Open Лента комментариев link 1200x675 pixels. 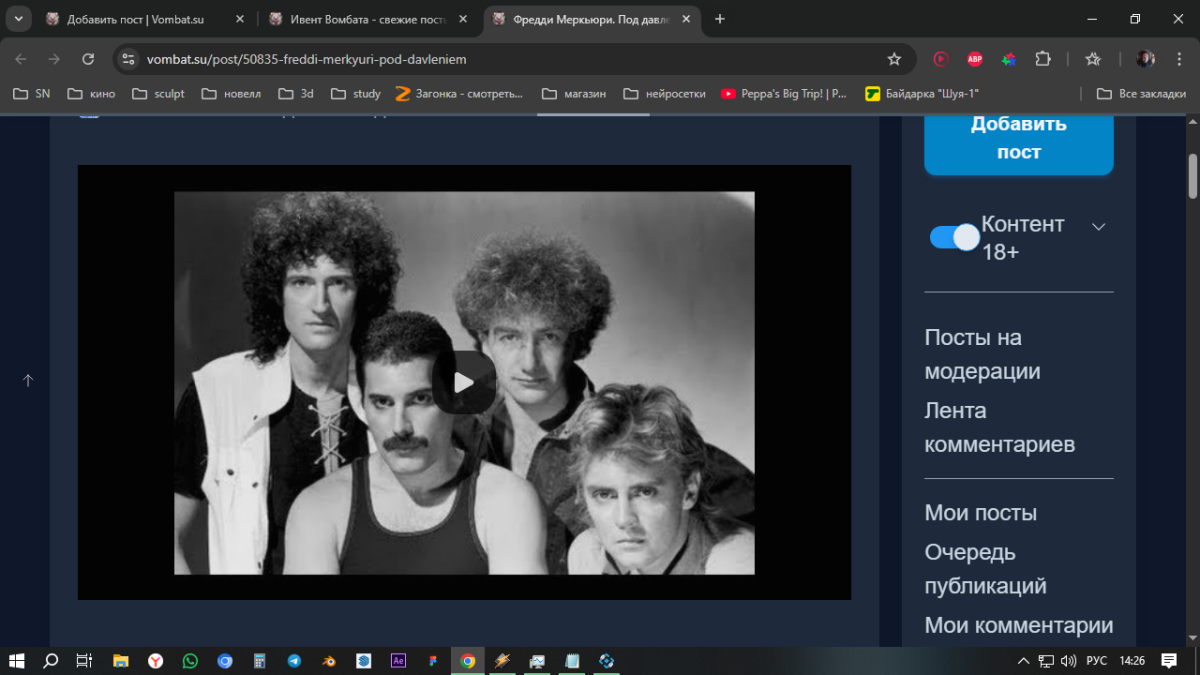pos(999,427)
